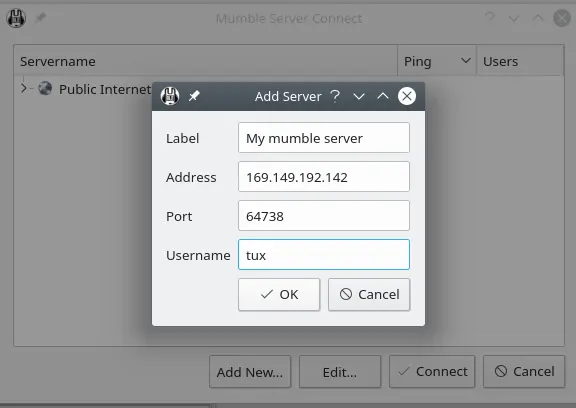The height and width of the screenshot is (408, 576).
Task: Confirm the new server with OK
Action: 279,294
